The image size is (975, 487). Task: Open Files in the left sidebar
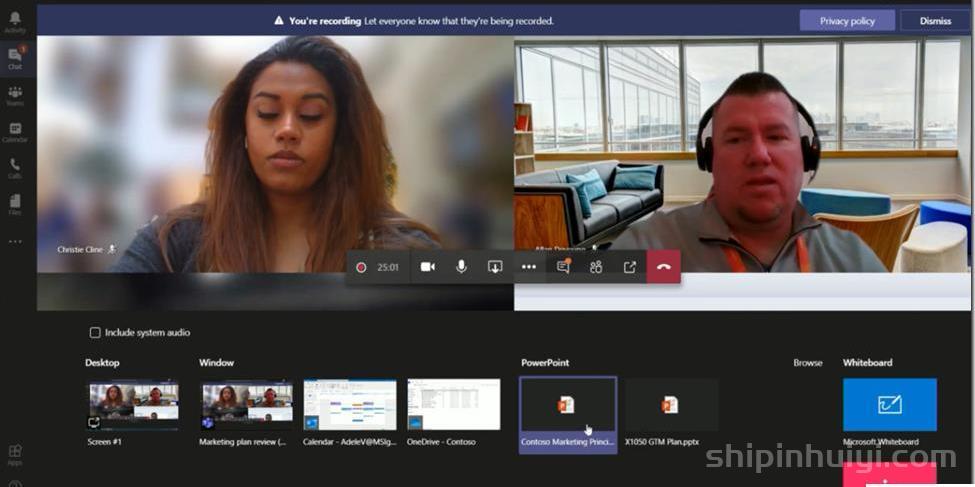[15, 205]
